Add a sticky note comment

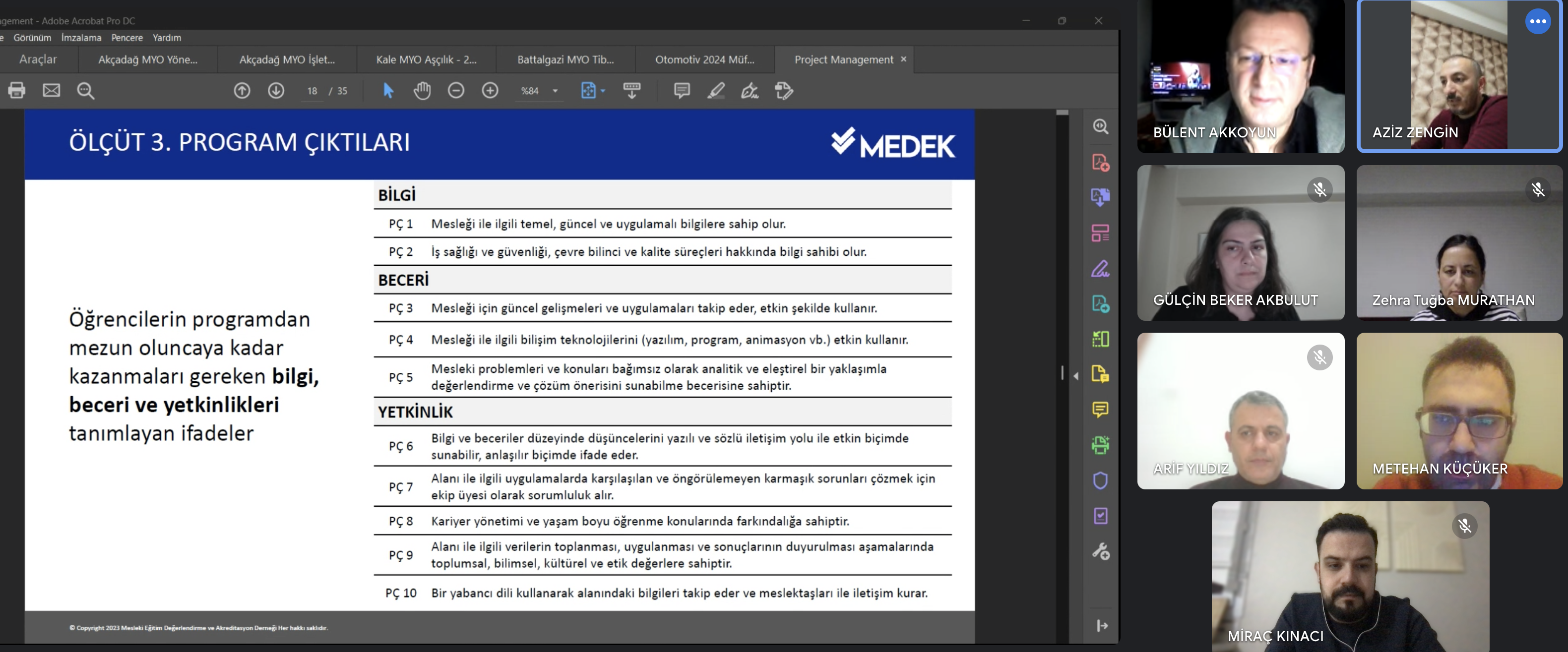click(x=682, y=91)
